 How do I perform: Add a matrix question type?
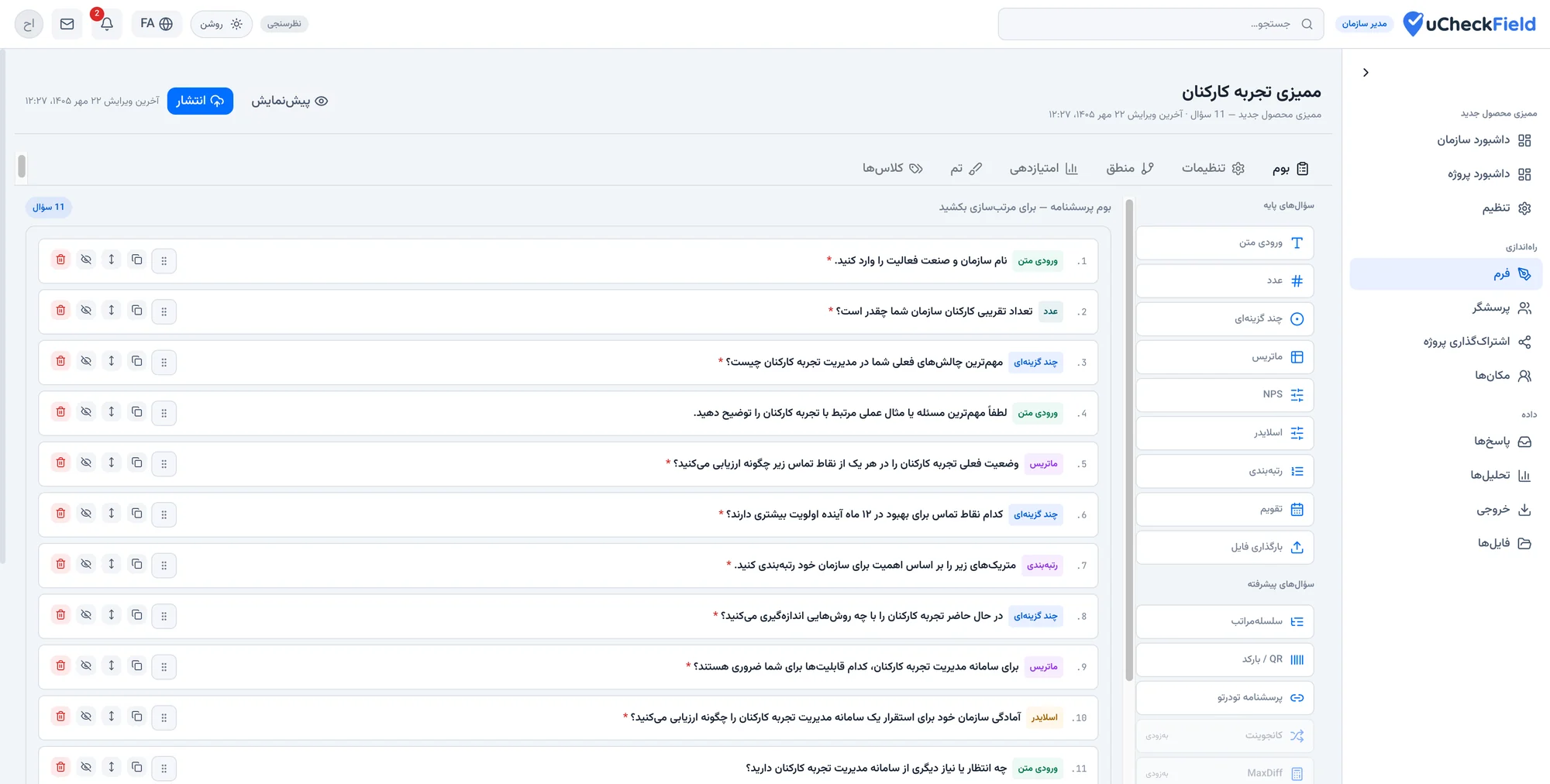[x=1224, y=357]
